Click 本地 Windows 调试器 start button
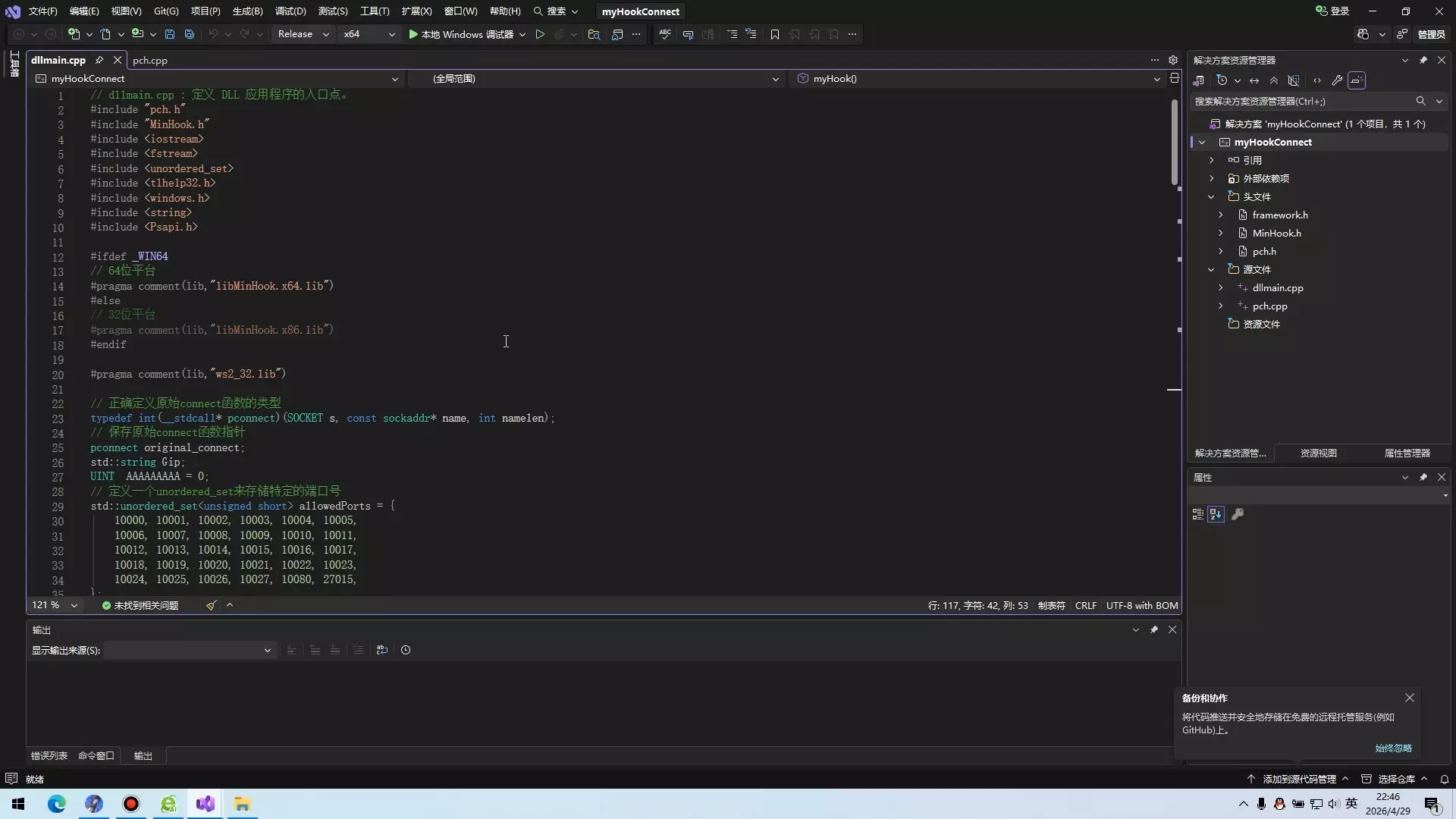1456x819 pixels. click(461, 34)
